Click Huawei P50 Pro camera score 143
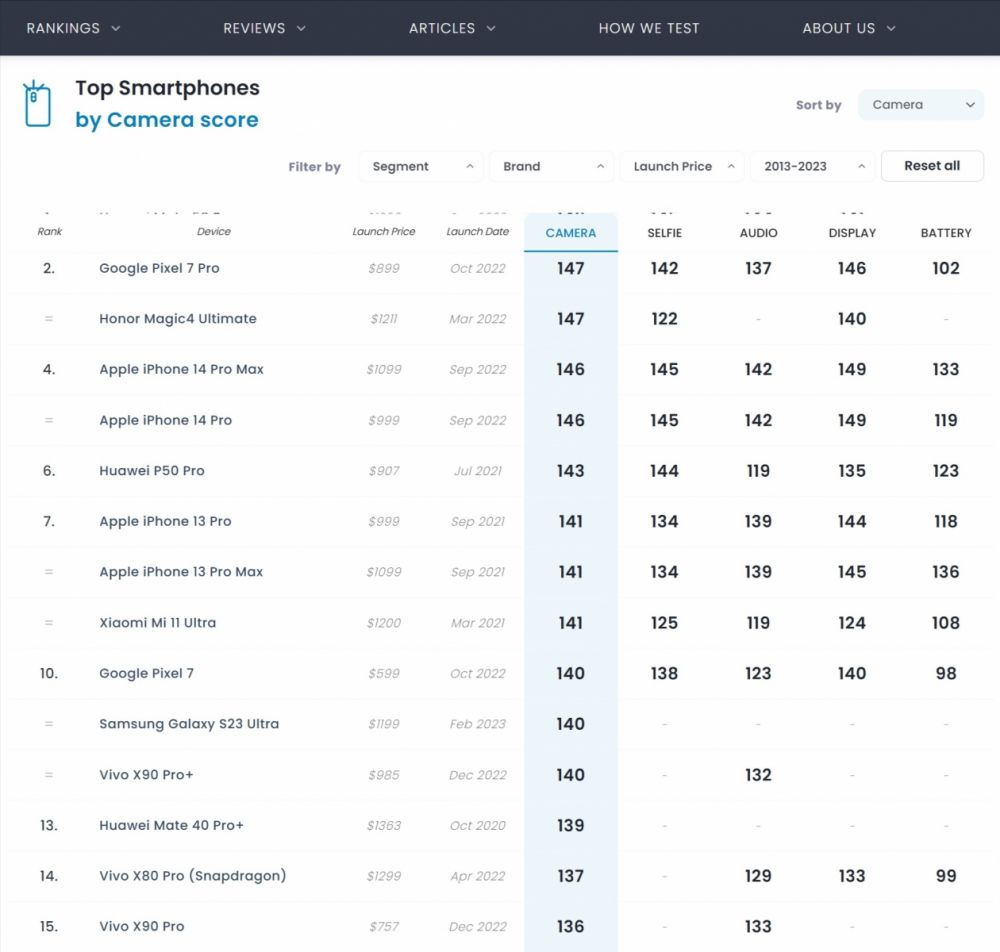Screen dimensions: 1000x952 point(571,471)
